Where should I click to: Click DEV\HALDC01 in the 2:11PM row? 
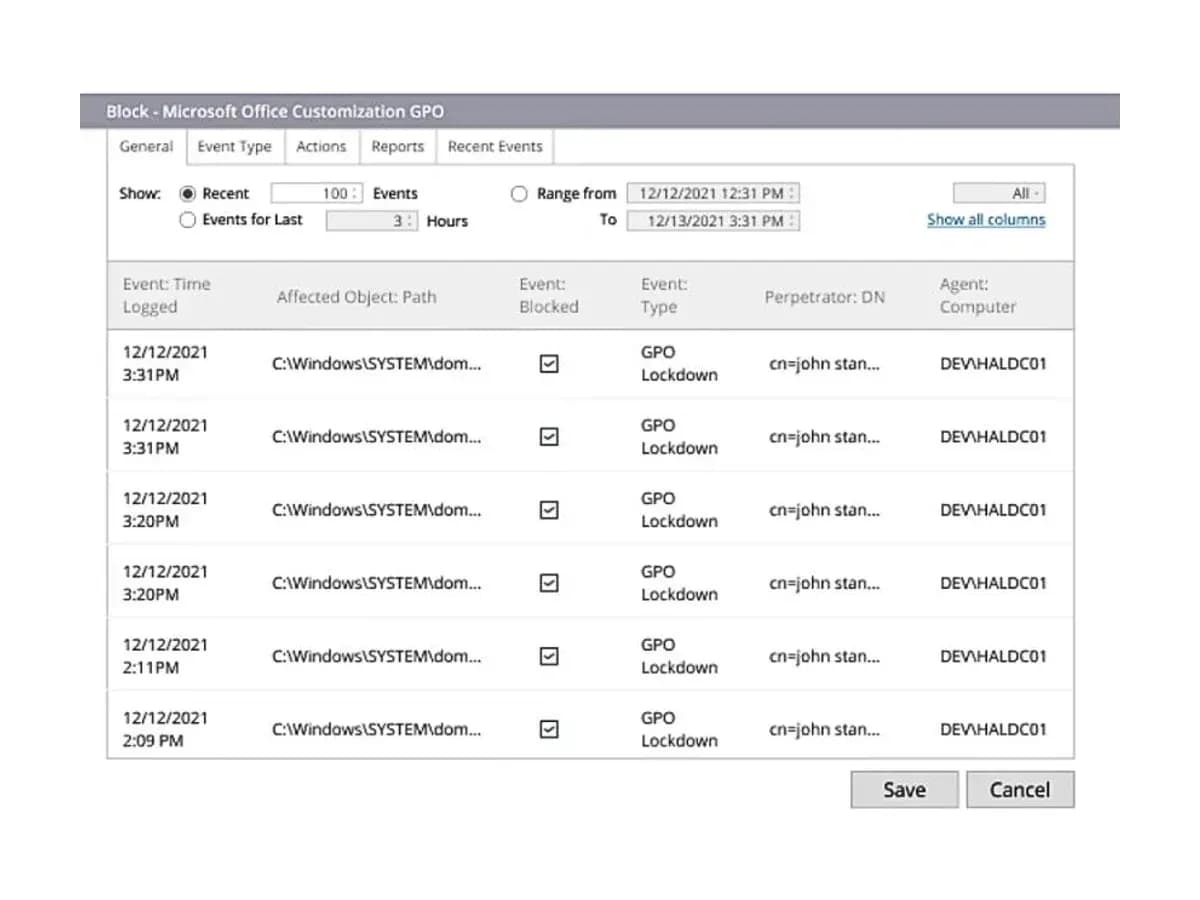coord(993,656)
